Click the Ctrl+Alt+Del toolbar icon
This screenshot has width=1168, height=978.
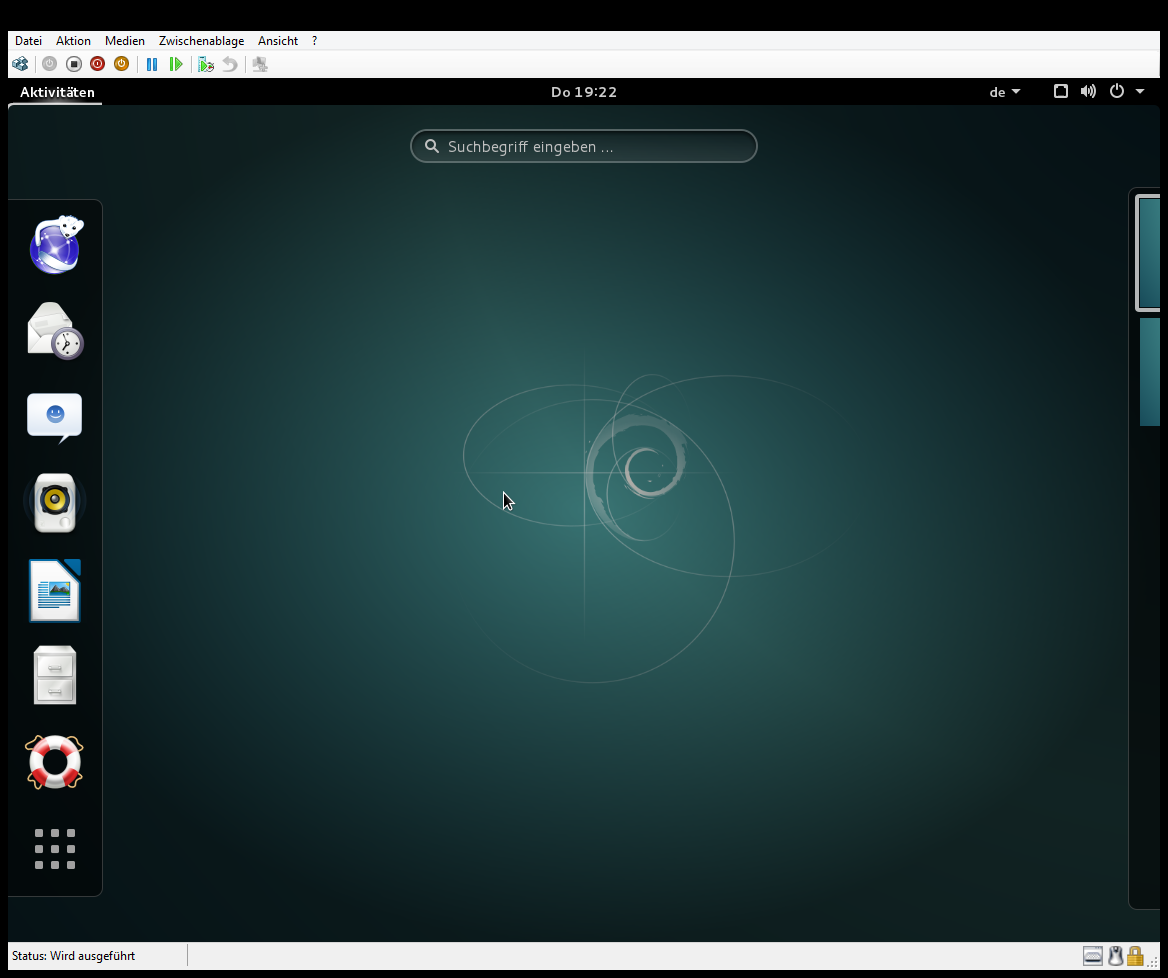20,64
